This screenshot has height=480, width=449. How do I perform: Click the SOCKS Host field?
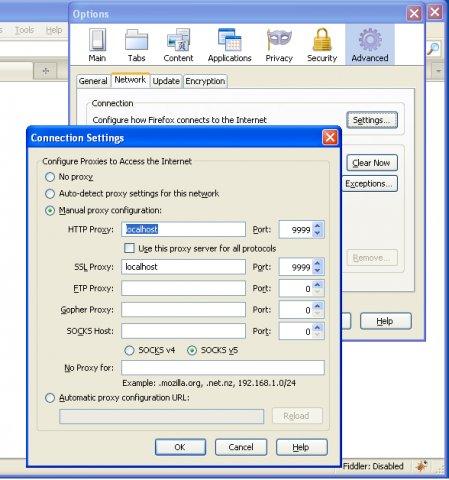(183, 331)
